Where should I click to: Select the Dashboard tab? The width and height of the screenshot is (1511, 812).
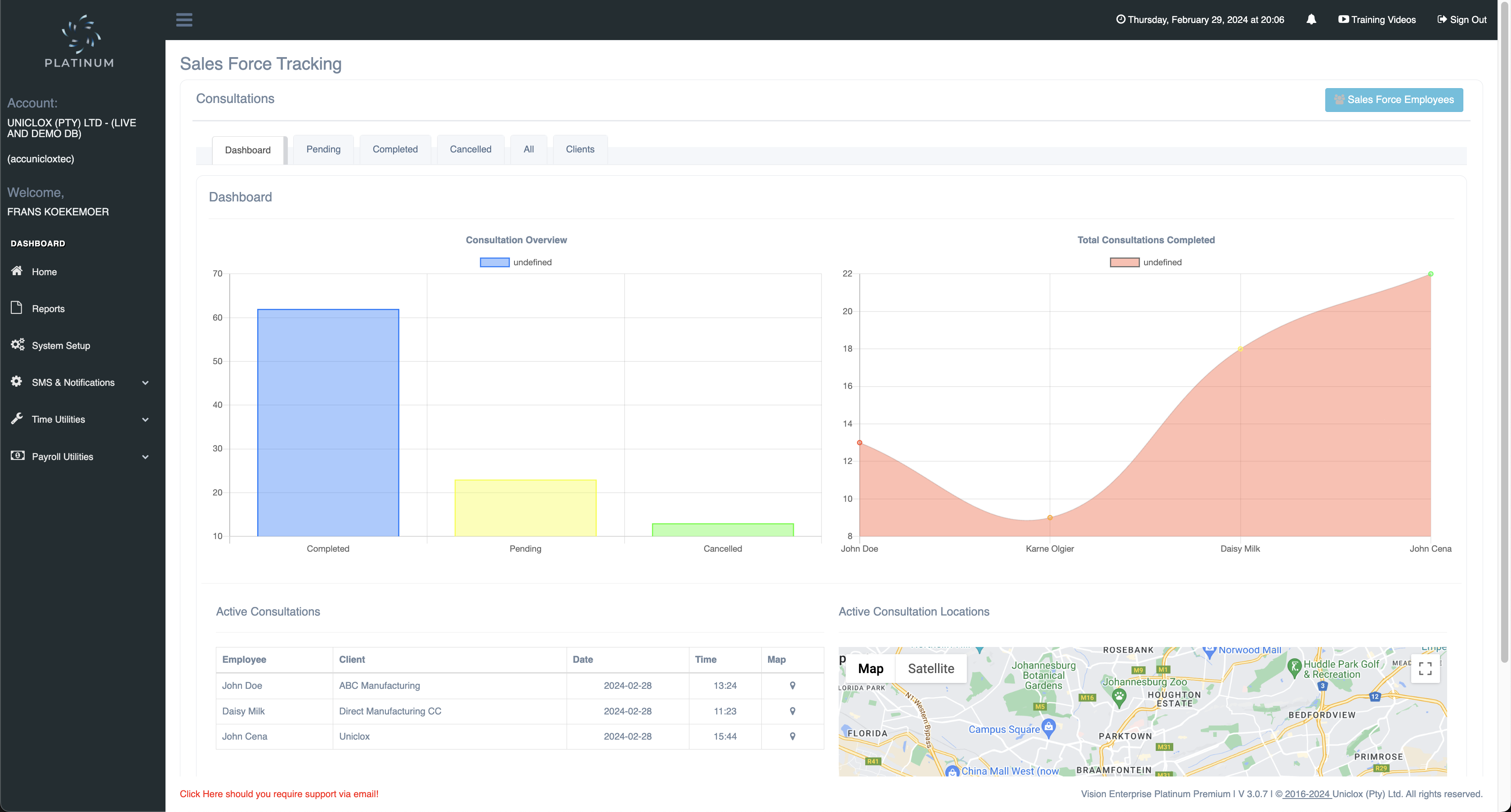[248, 150]
